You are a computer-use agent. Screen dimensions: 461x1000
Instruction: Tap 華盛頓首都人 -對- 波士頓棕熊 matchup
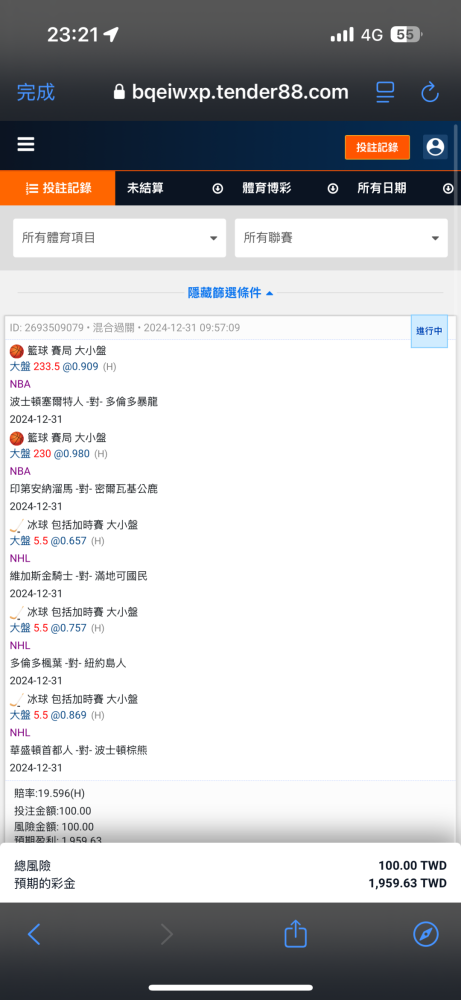click(x=78, y=751)
